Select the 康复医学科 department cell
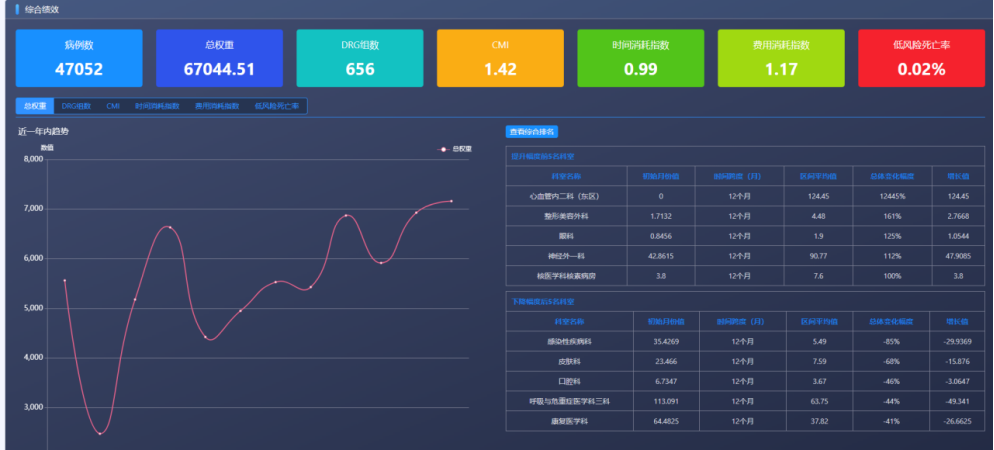 tap(569, 421)
